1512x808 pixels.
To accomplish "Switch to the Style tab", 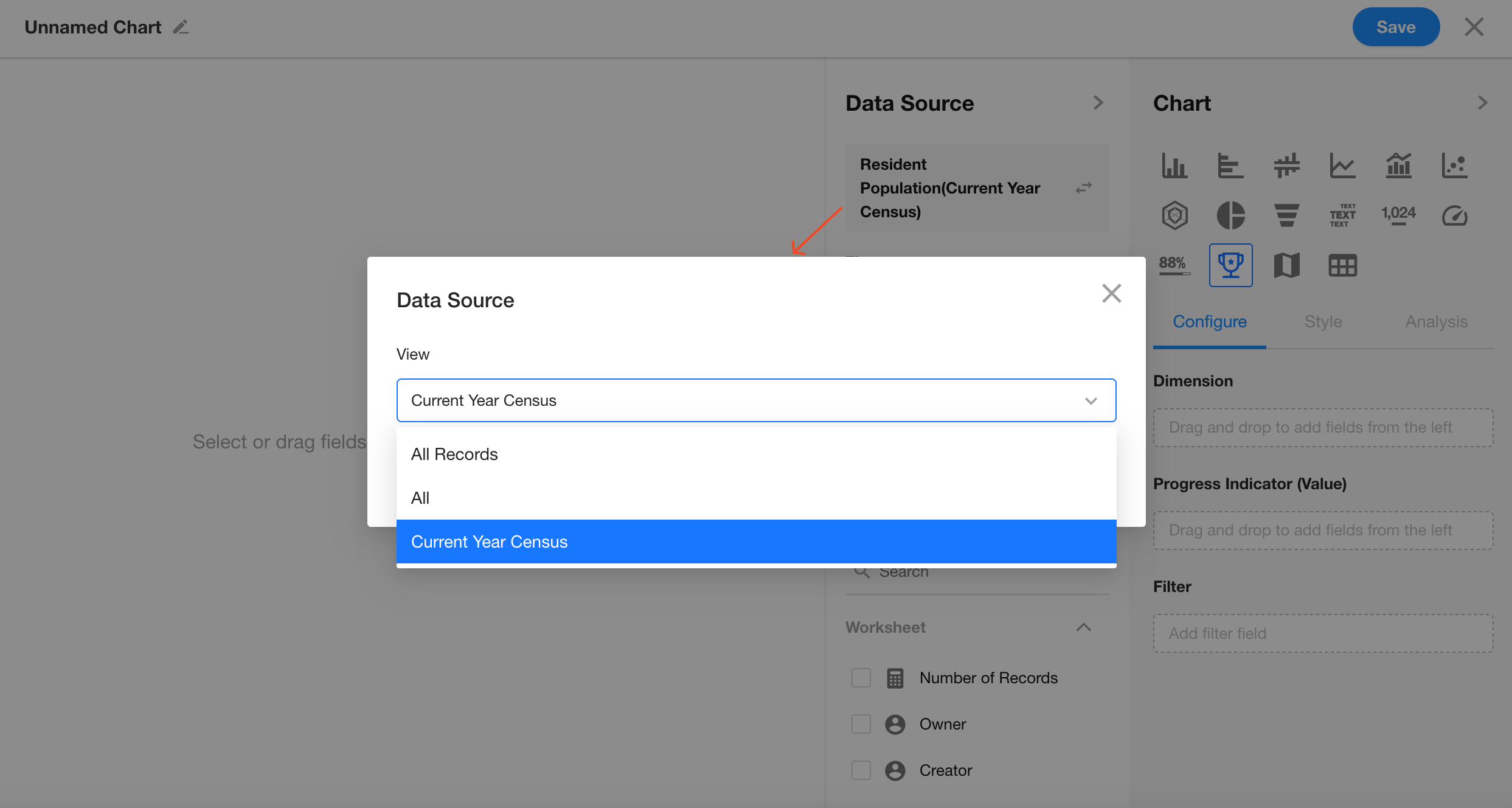I will pos(1323,321).
